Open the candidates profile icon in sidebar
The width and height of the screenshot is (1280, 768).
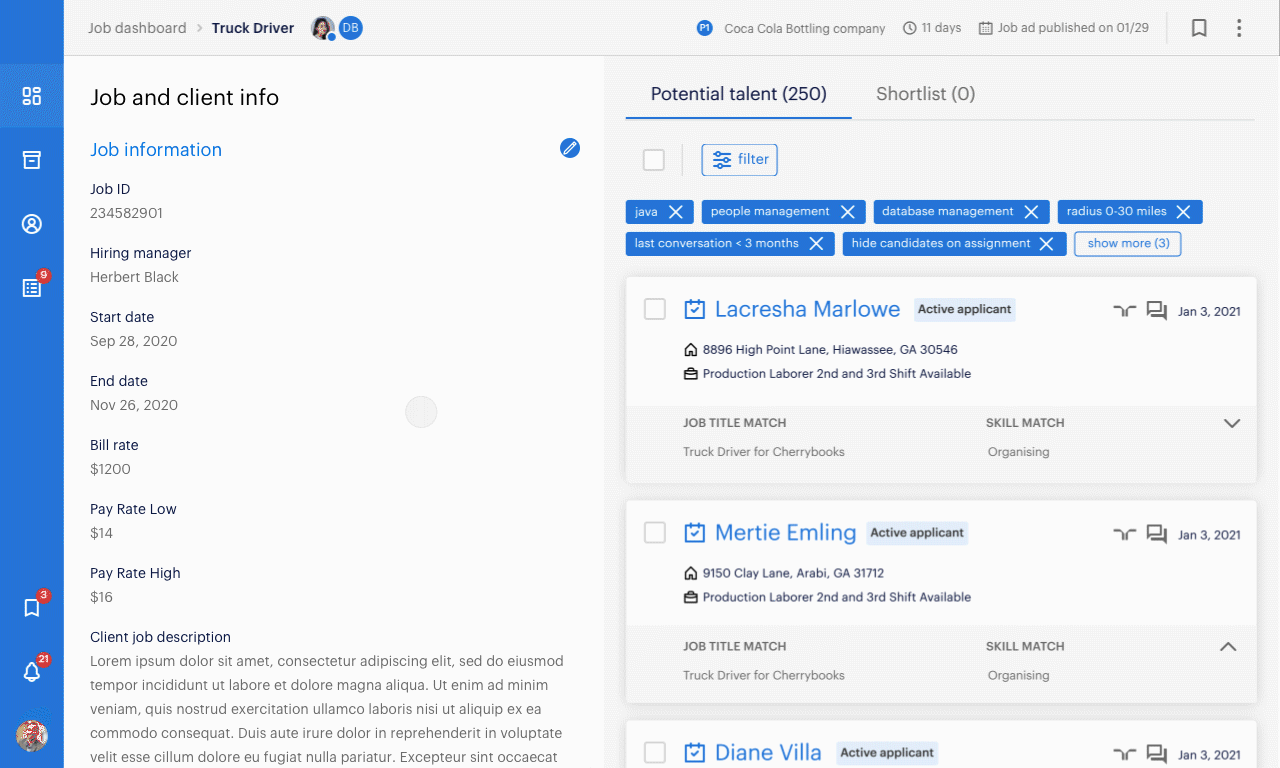(x=32, y=224)
